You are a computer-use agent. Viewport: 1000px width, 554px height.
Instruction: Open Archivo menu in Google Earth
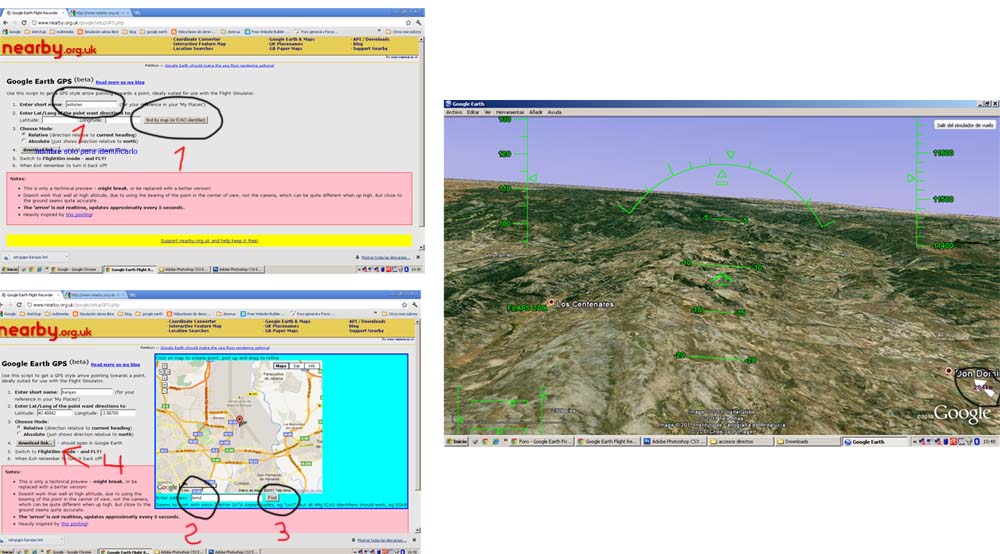(454, 112)
